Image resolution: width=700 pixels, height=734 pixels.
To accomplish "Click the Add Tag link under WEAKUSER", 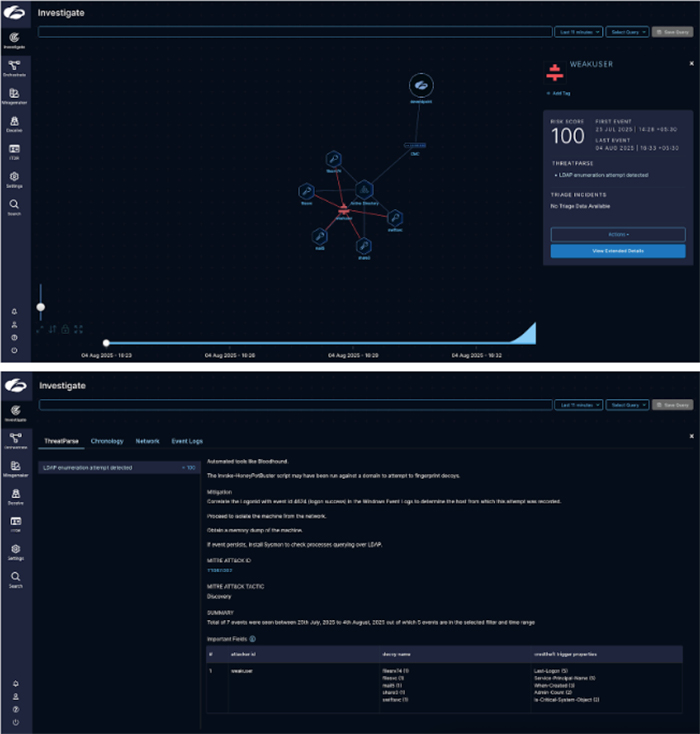I will click(559, 93).
